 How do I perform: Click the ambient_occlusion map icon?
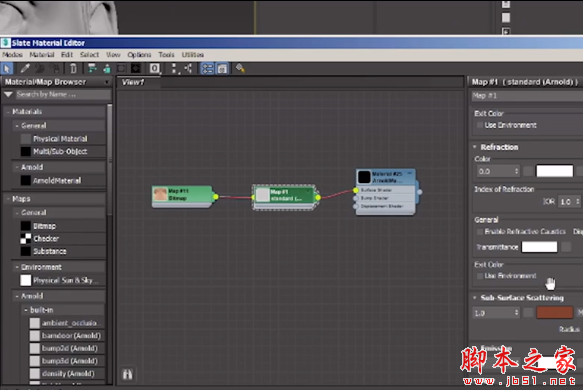(x=35, y=323)
